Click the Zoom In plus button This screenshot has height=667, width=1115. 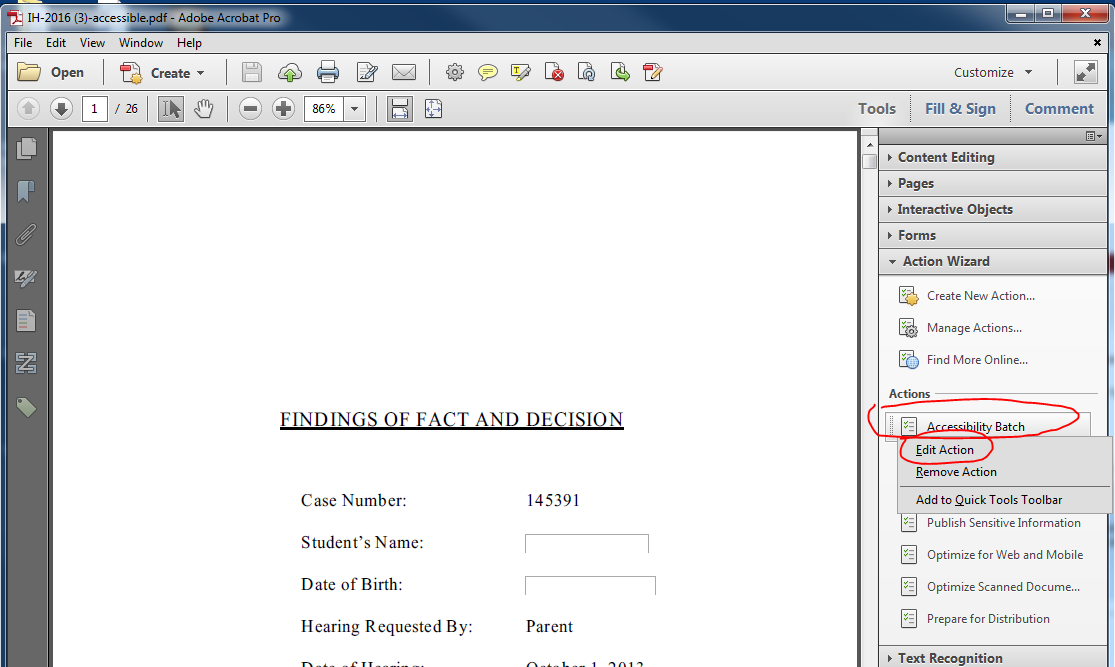pos(284,109)
